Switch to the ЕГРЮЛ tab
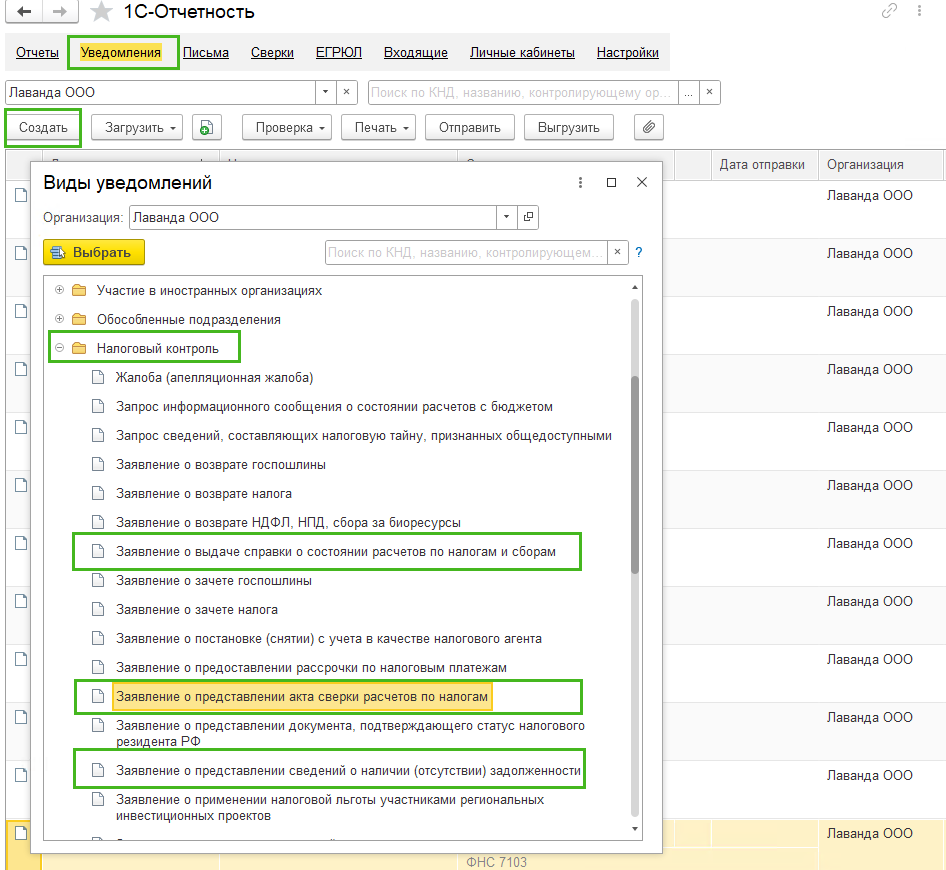The width and height of the screenshot is (946, 870). pos(339,52)
